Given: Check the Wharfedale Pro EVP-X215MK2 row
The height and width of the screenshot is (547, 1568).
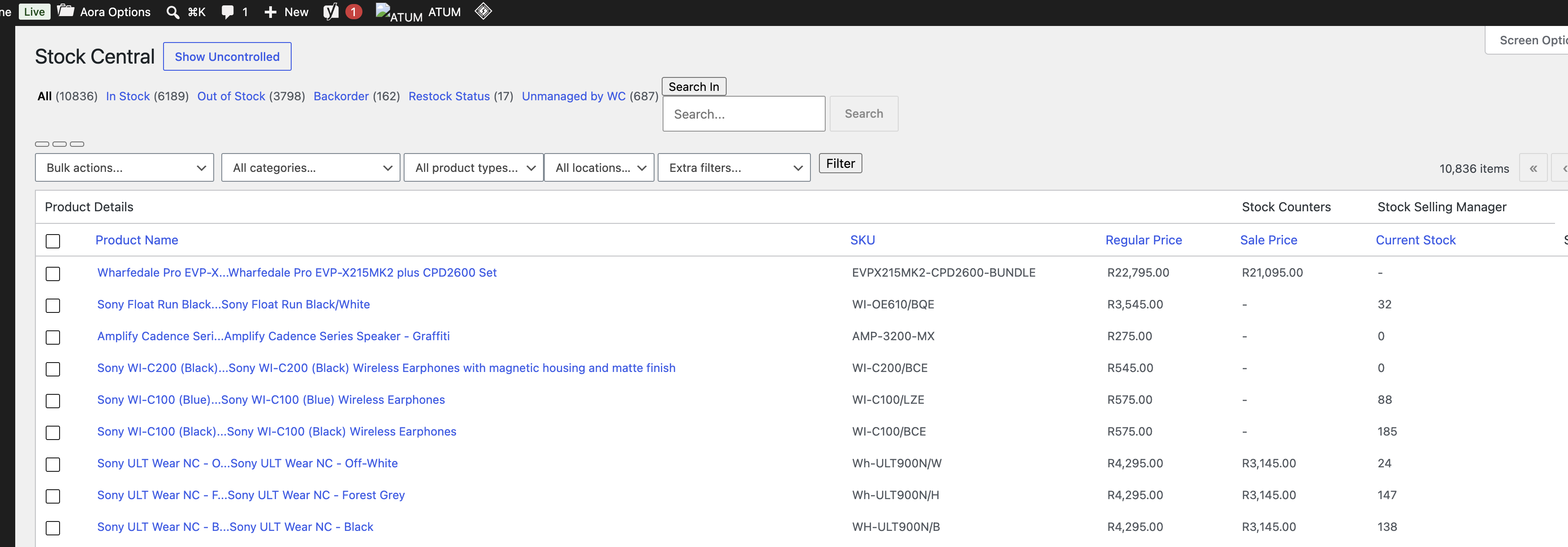Looking at the screenshot, I should click(x=53, y=274).
